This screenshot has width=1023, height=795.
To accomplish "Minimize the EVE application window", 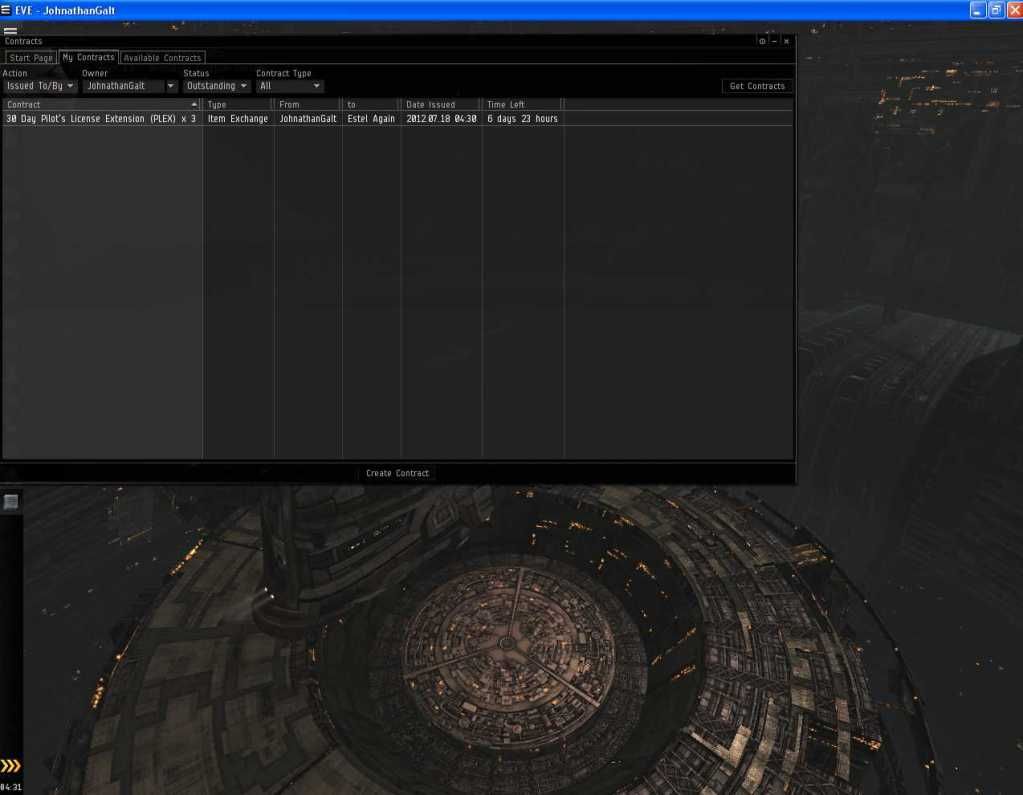I will pyautogui.click(x=977, y=10).
